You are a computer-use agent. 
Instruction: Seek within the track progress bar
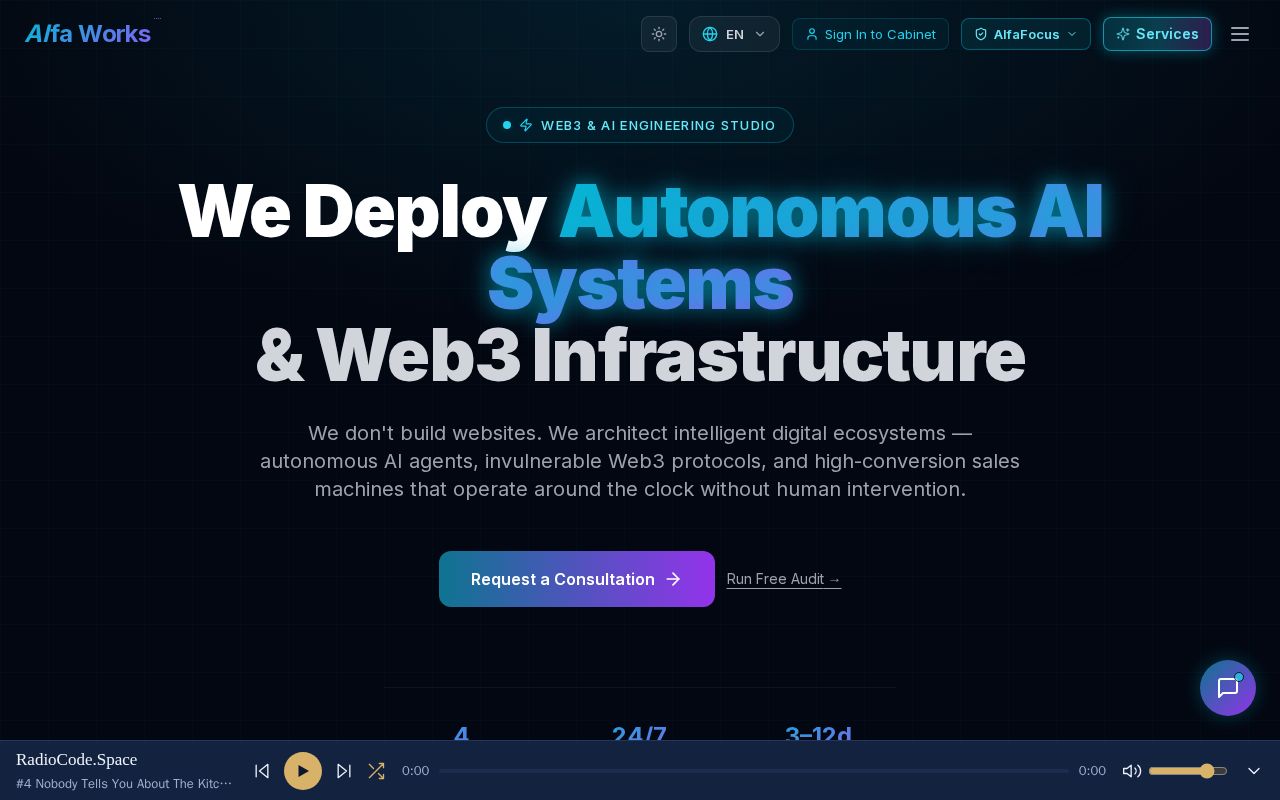click(754, 771)
